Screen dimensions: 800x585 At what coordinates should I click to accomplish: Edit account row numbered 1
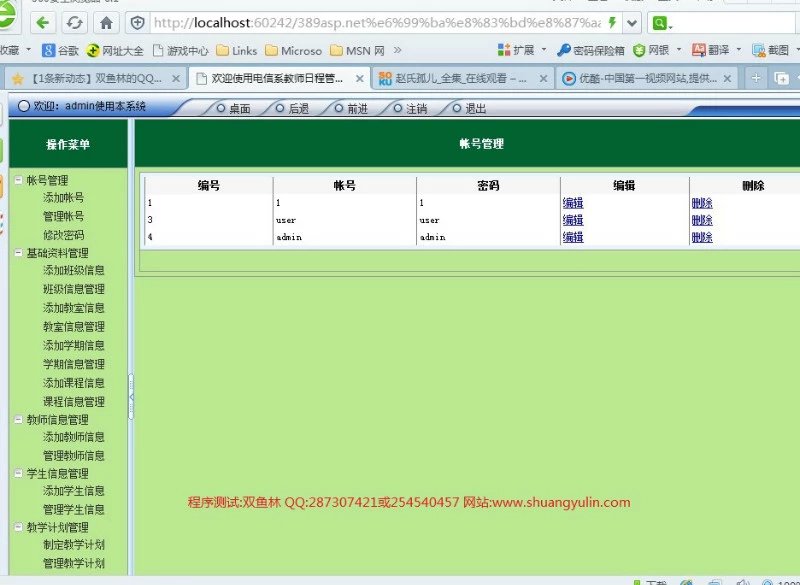pos(573,203)
